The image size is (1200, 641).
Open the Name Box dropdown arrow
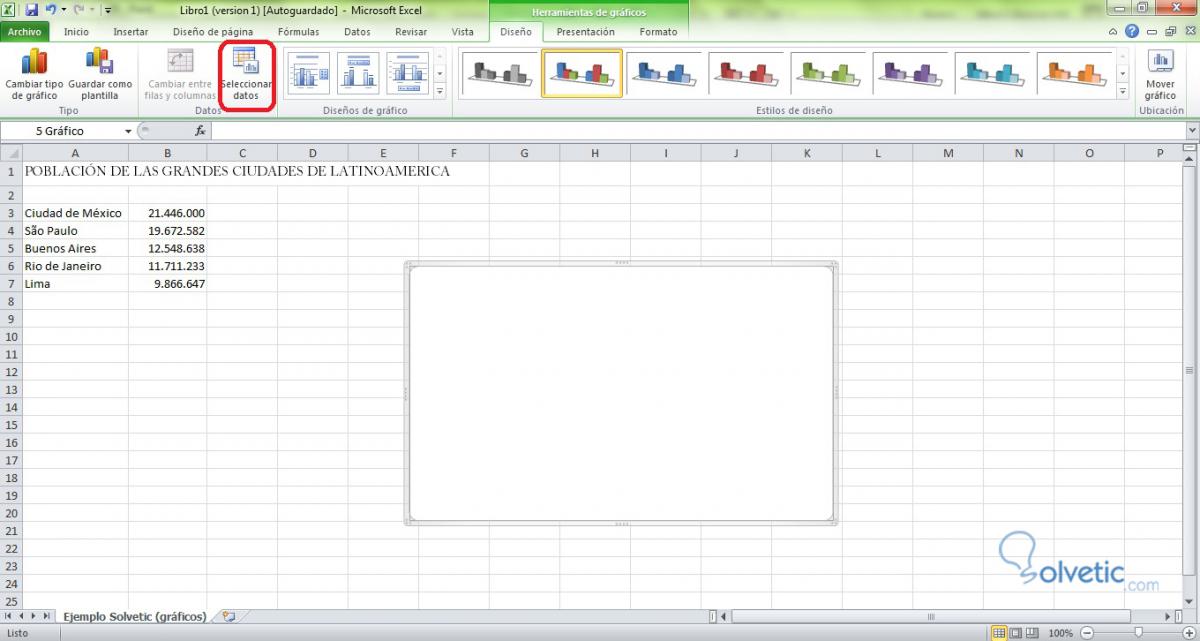click(128, 131)
